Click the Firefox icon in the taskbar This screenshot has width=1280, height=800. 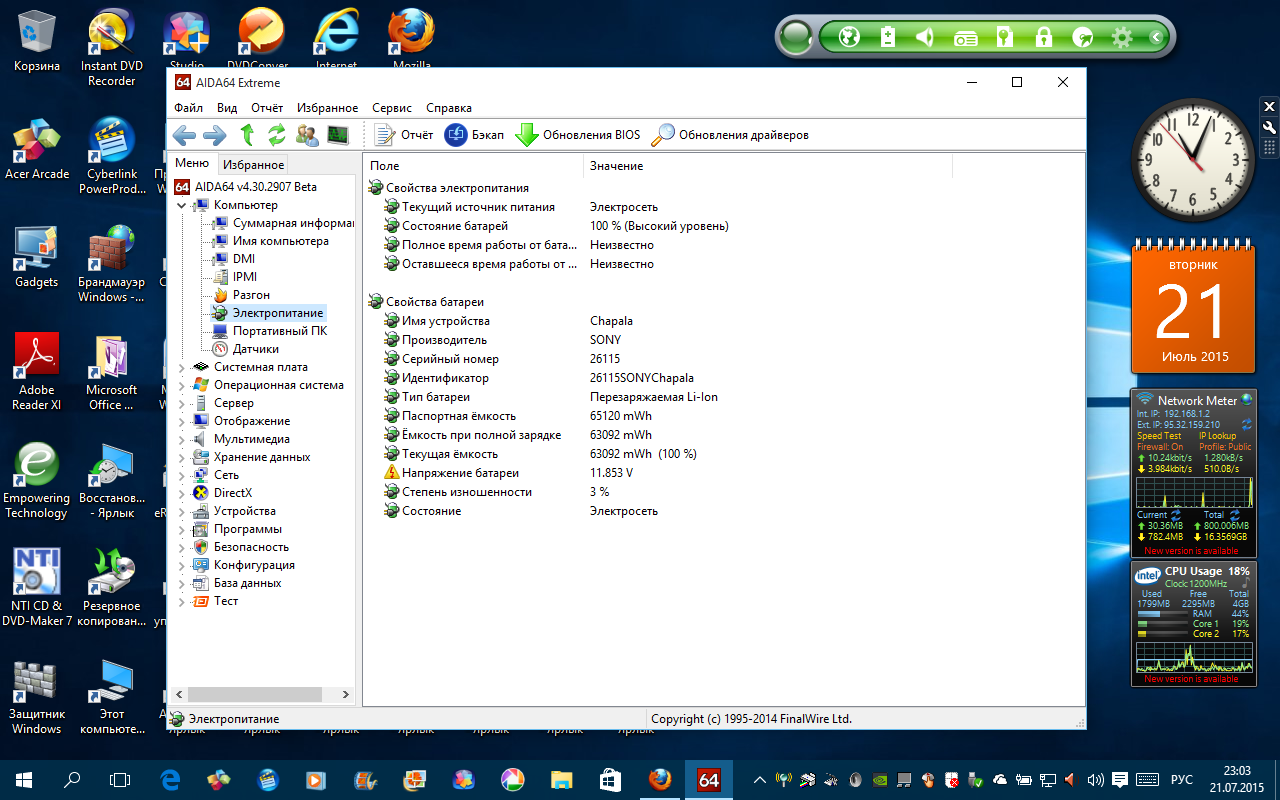tap(659, 779)
